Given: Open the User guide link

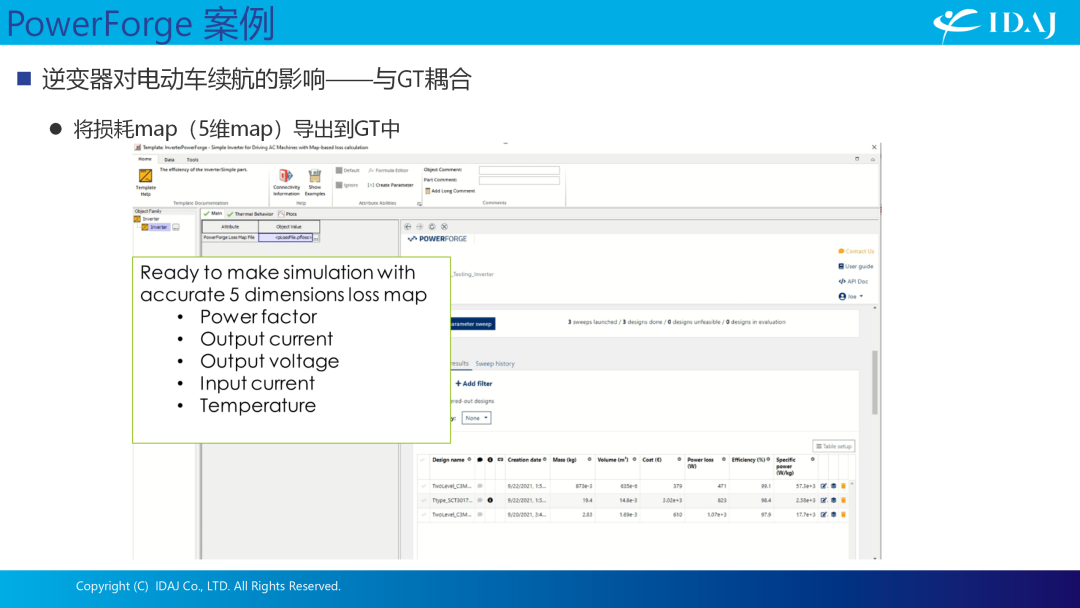Looking at the screenshot, I should pyautogui.click(x=855, y=266).
